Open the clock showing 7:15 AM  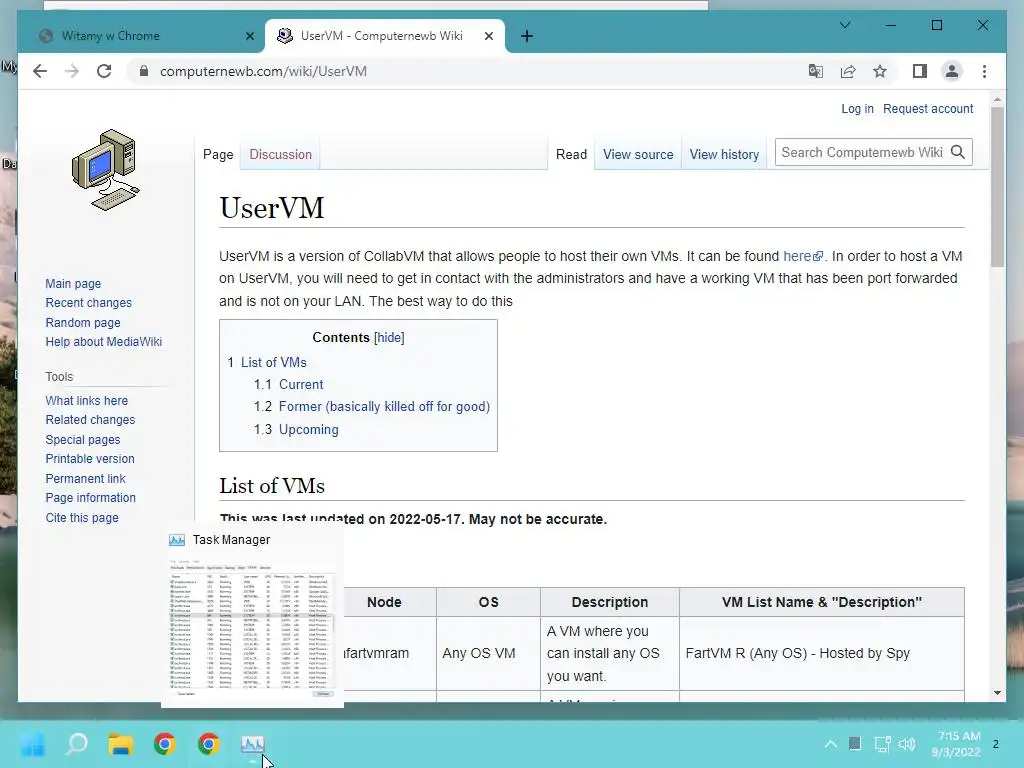click(956, 744)
